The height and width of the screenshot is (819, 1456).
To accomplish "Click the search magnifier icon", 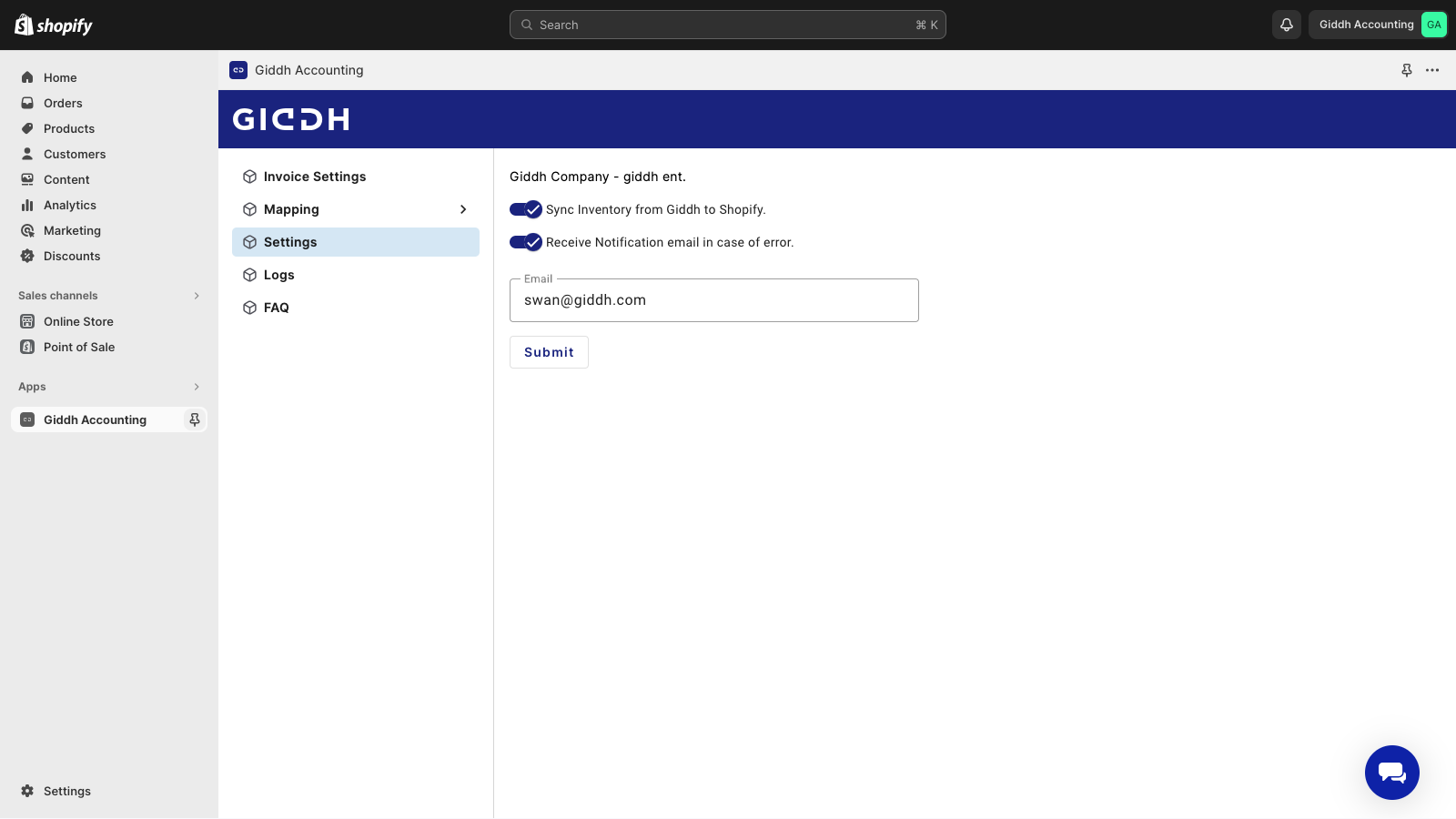I will 527,25.
